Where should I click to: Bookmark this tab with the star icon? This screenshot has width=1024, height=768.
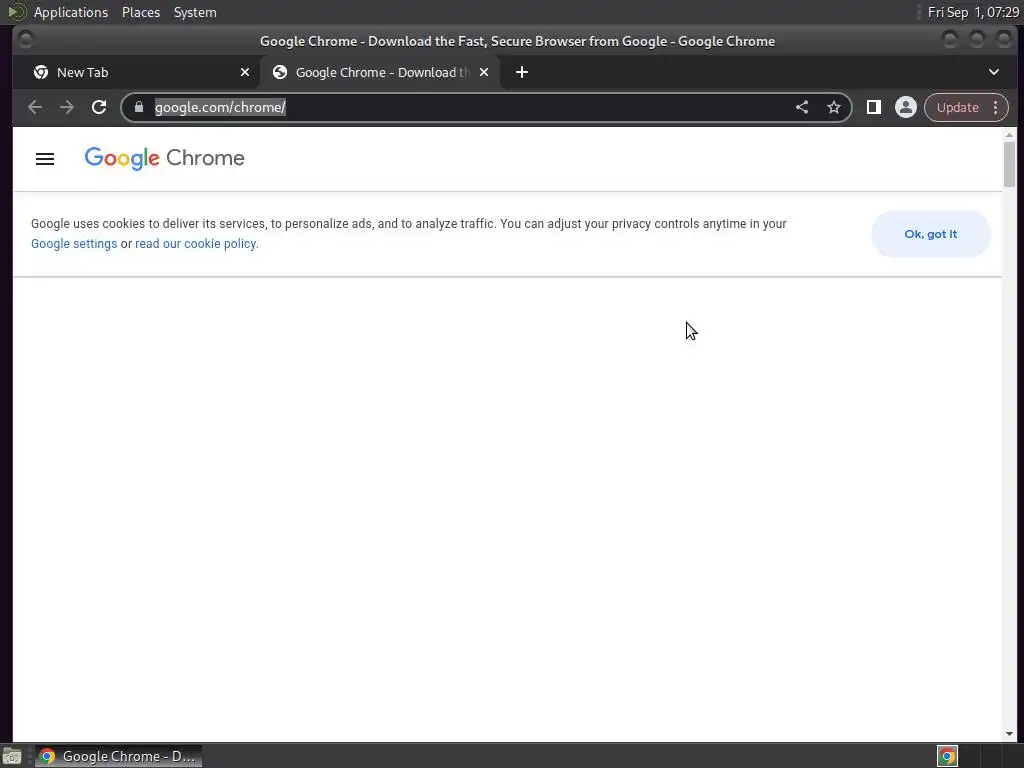[833, 107]
